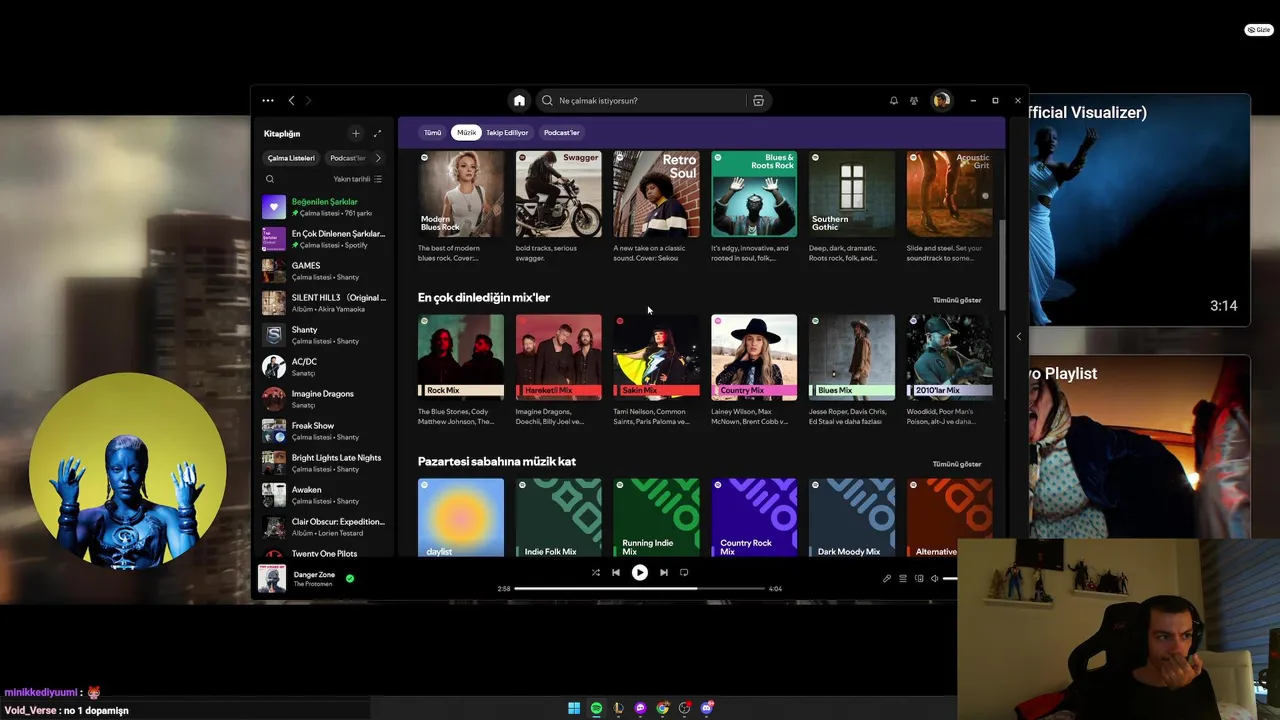Open the Rock Mix card
The width and height of the screenshot is (1280, 720).
click(461, 371)
